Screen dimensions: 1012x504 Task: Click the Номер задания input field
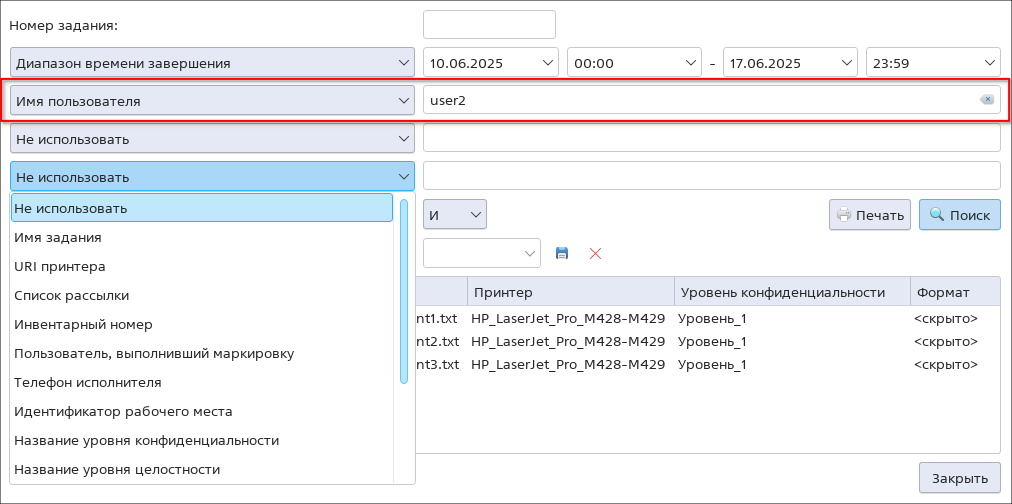(488, 25)
